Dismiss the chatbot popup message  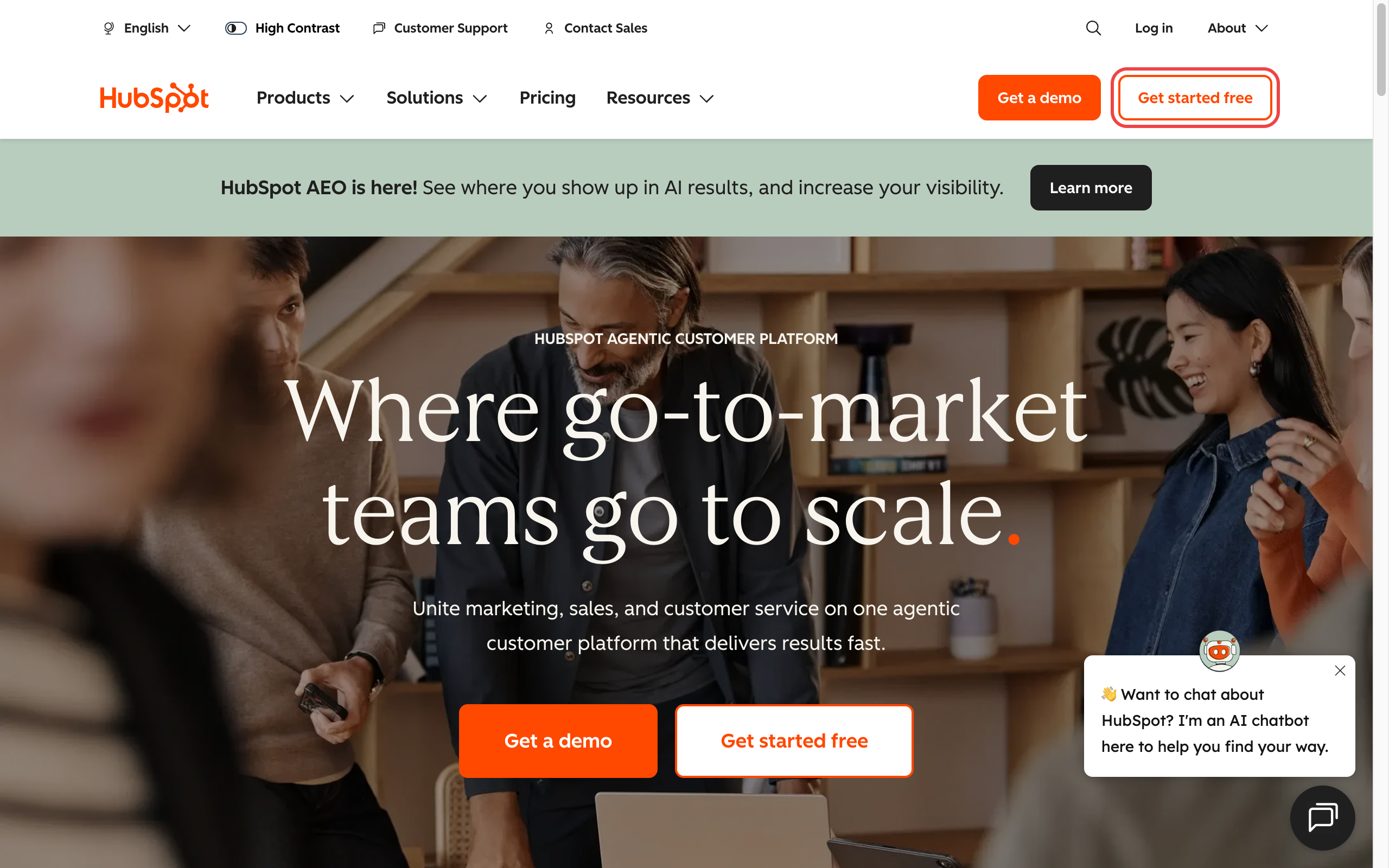click(x=1340, y=671)
